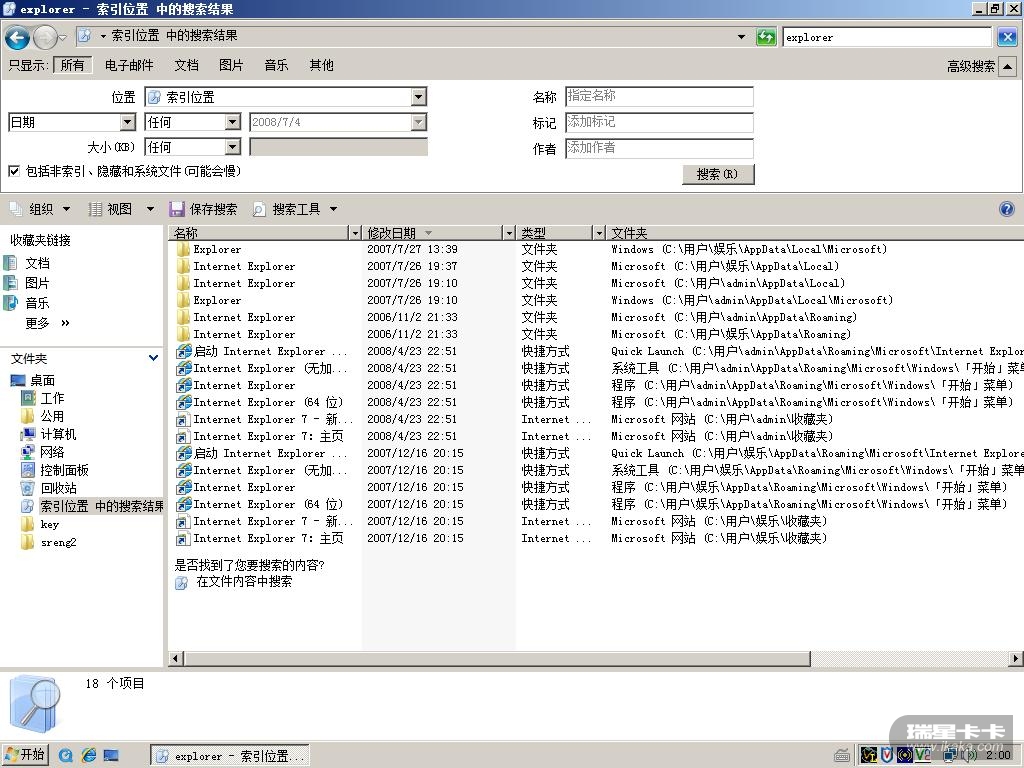The image size is (1024, 768).
Task: Click the blue Q quick launch icon in taskbar
Action: pos(65,756)
